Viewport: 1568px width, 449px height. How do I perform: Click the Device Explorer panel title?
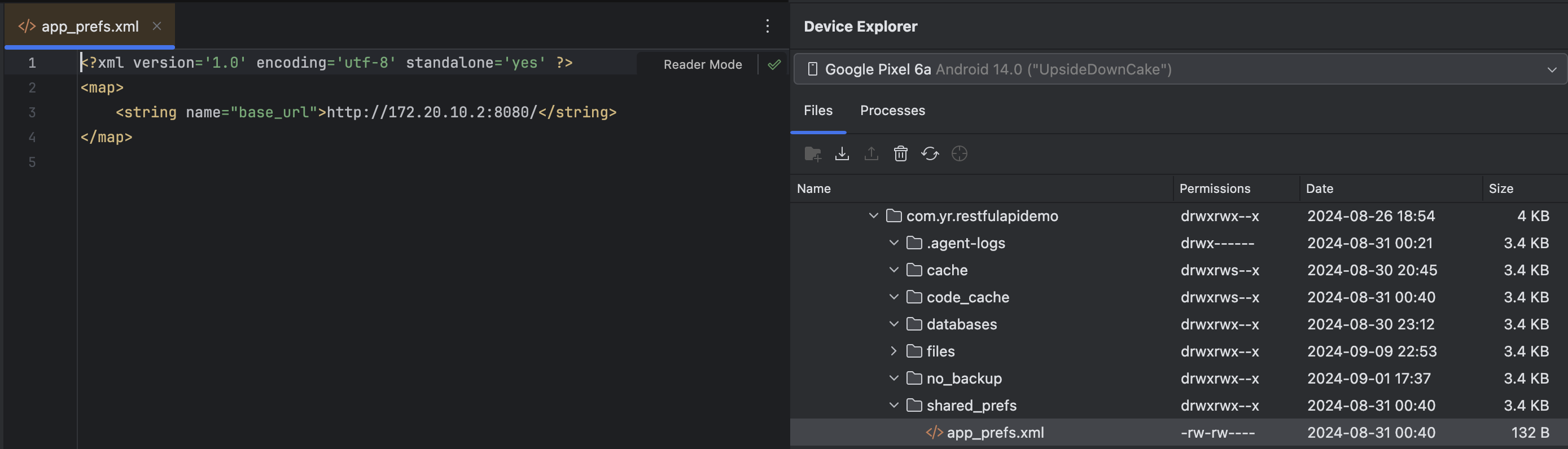point(860,26)
